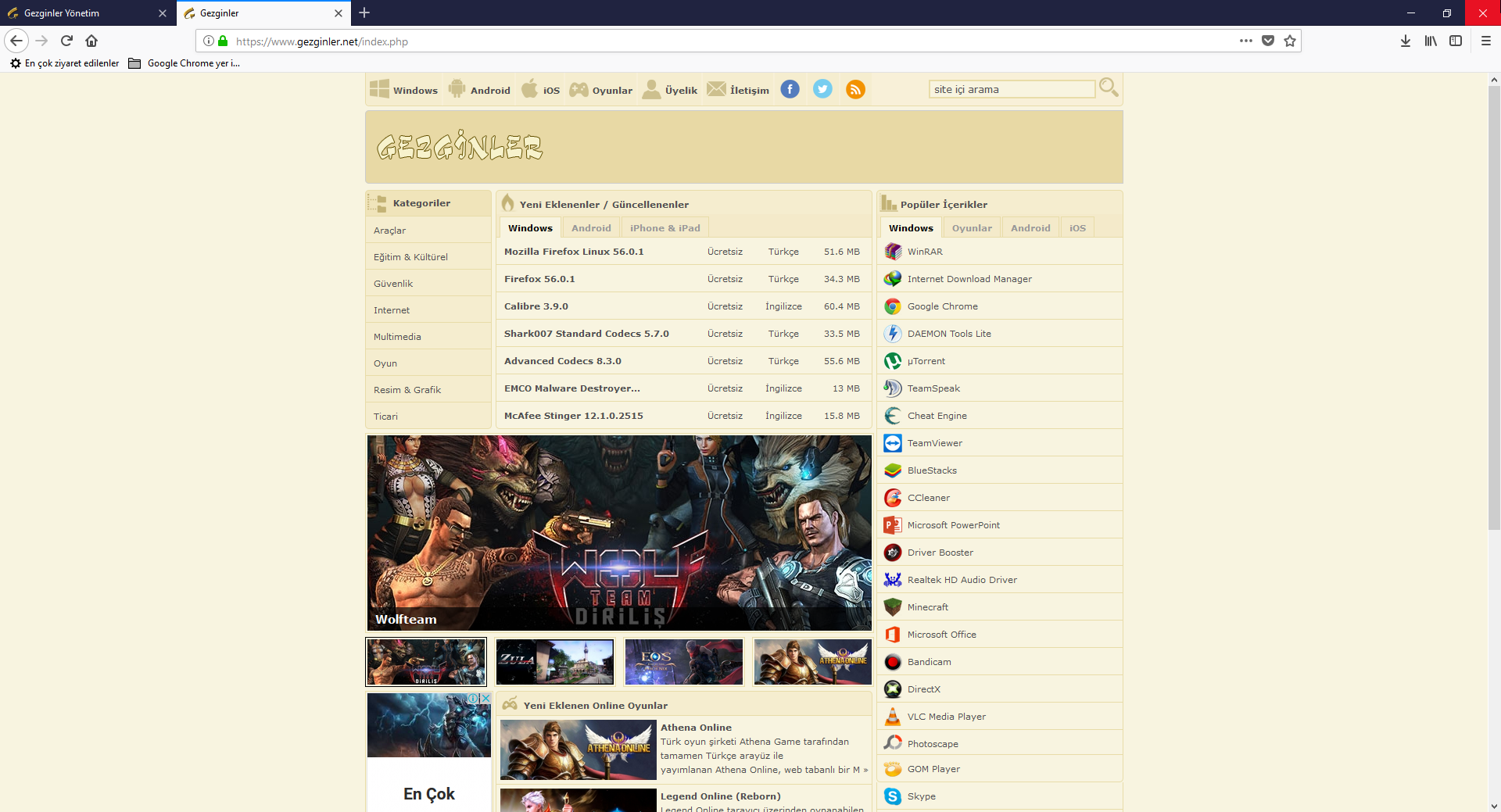Viewport: 1501px width, 812px height.
Task: Click the Driver Booster icon
Action: click(893, 553)
